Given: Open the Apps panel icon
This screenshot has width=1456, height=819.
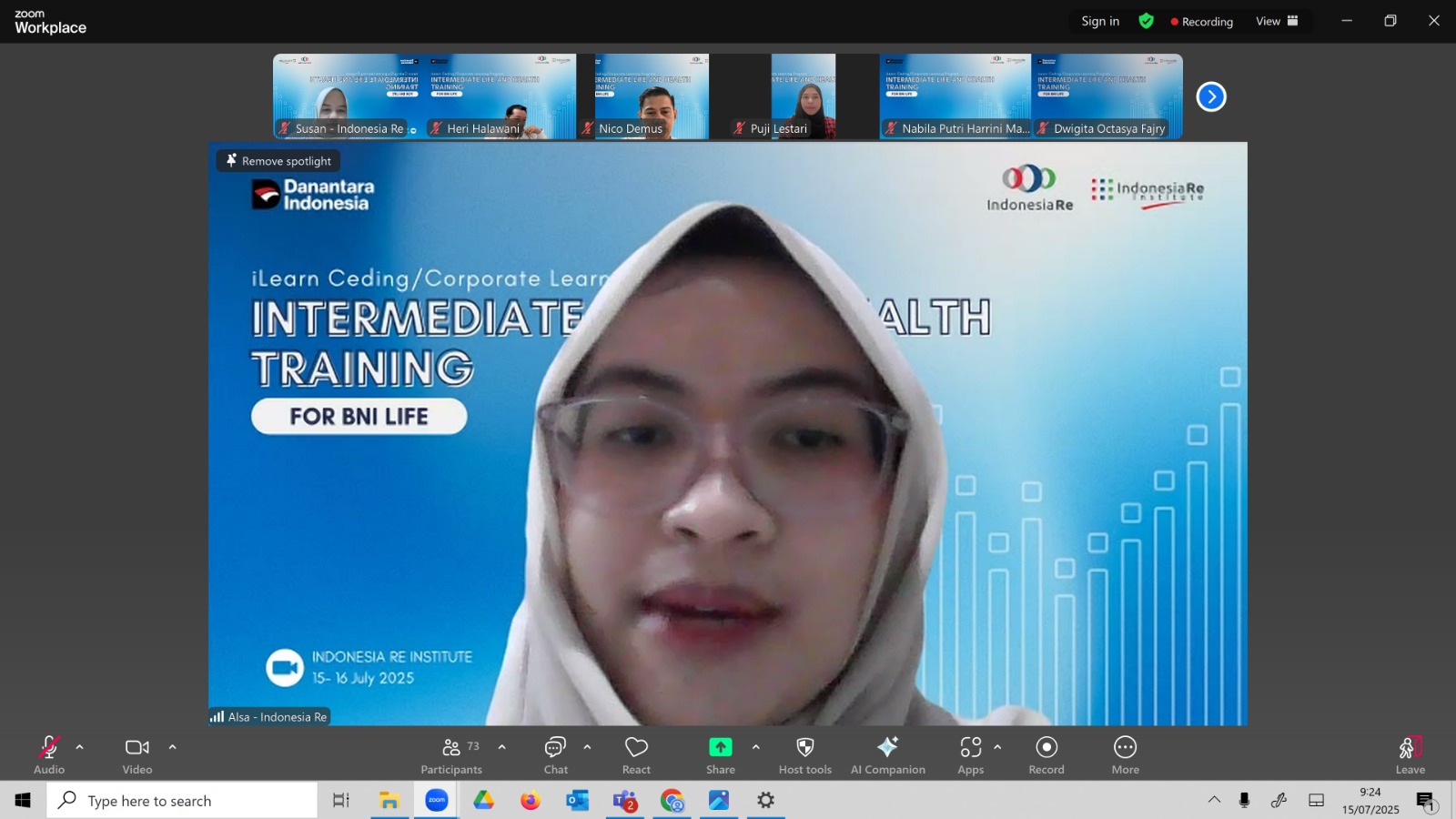Looking at the screenshot, I should (970, 755).
